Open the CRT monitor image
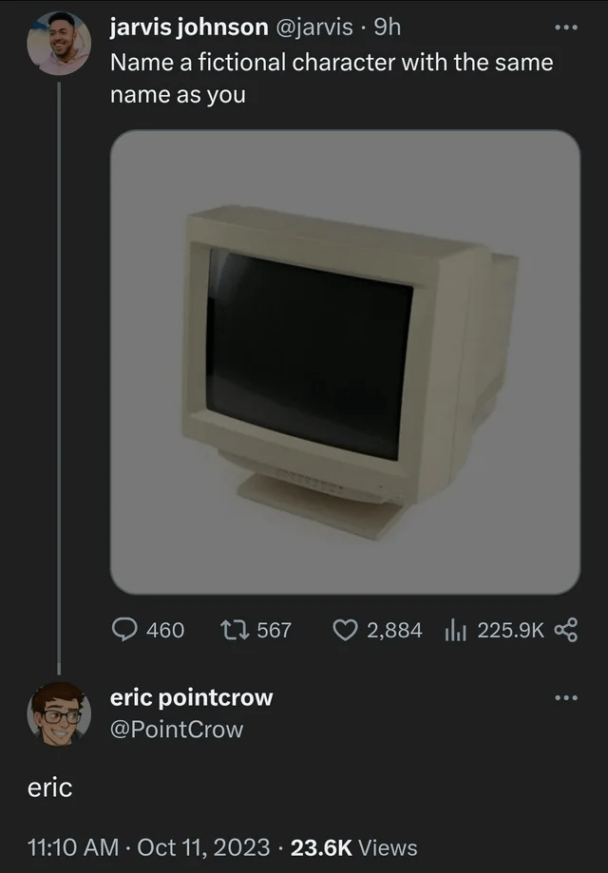Screen dimensions: 608x873 [x=345, y=362]
